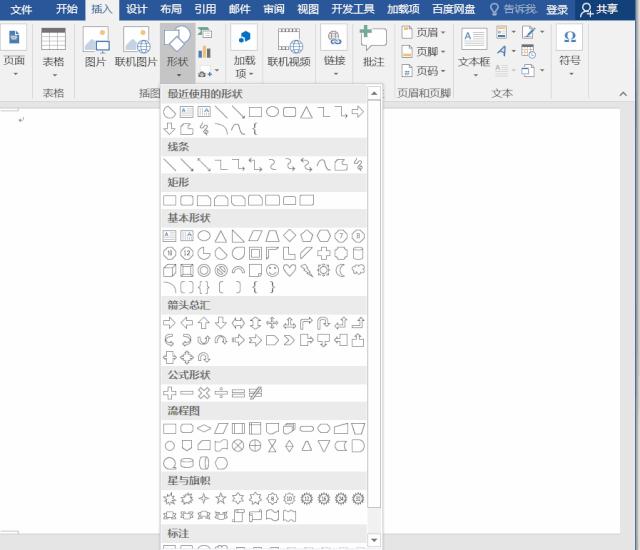Screen dimensions: 640x550
Task: Select the left arrow under 箭头总汇
Action: click(187, 323)
